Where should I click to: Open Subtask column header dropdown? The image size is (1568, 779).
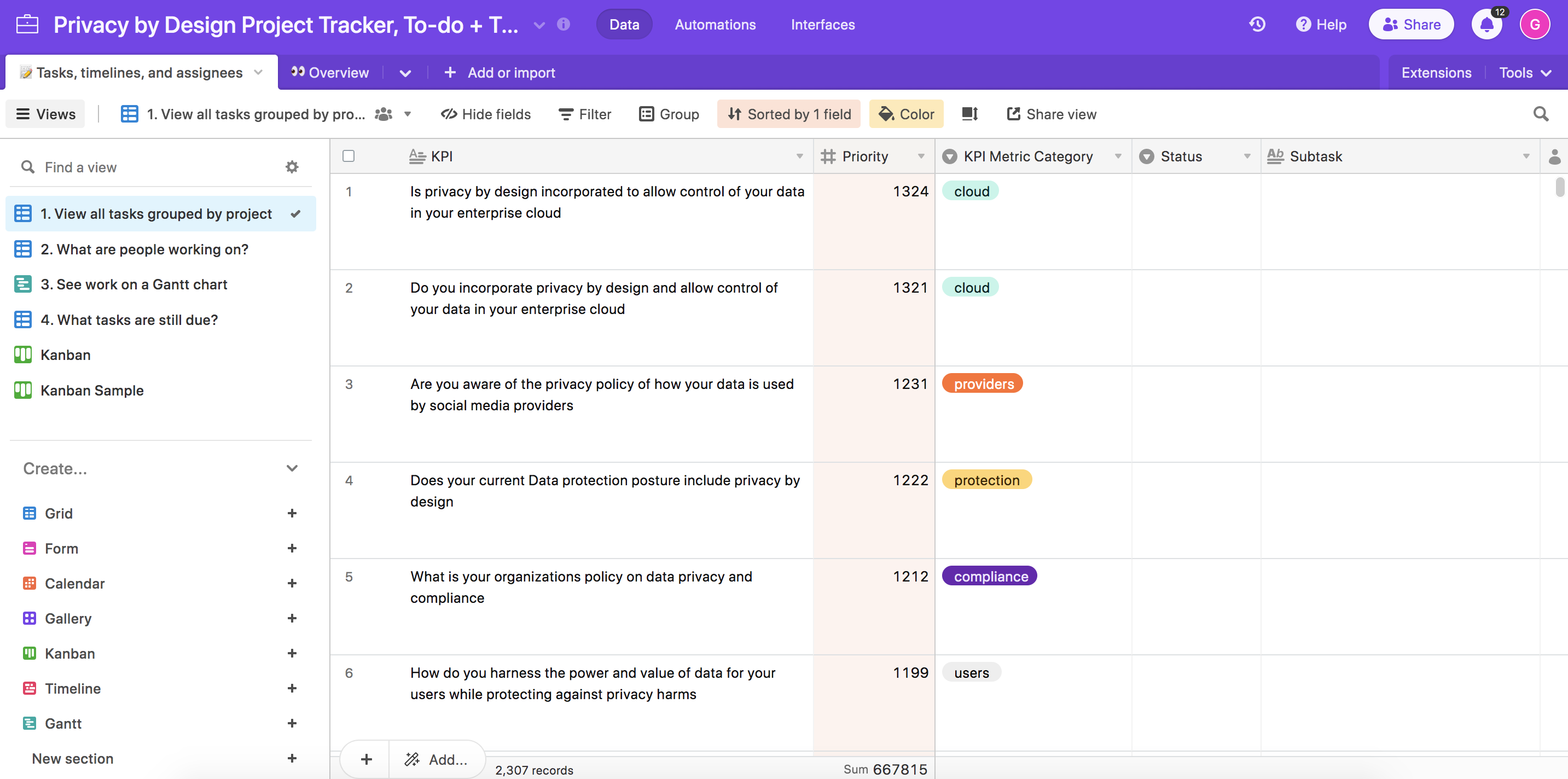point(1526,156)
